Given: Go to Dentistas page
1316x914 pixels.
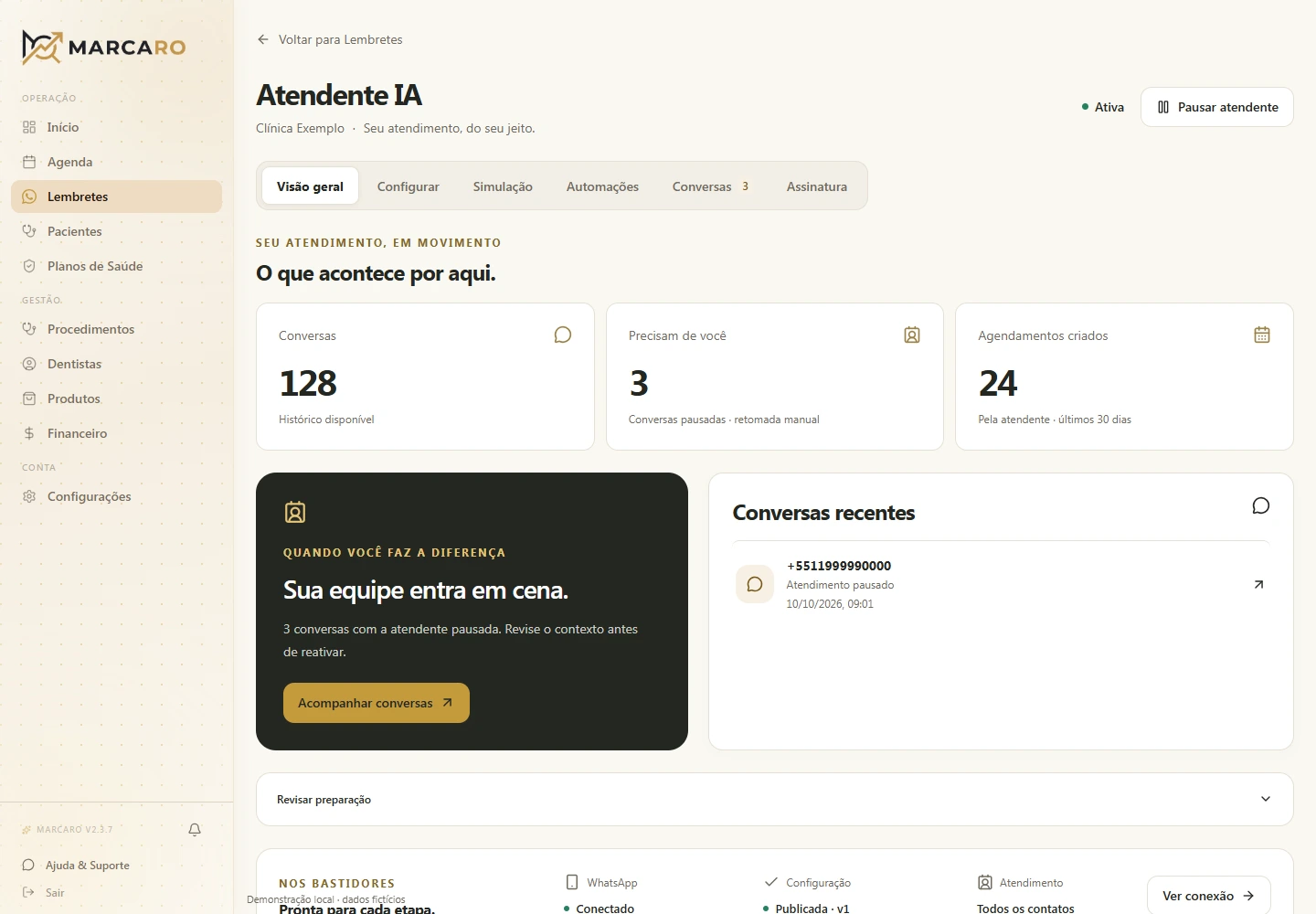Looking at the screenshot, I should 116,364.
